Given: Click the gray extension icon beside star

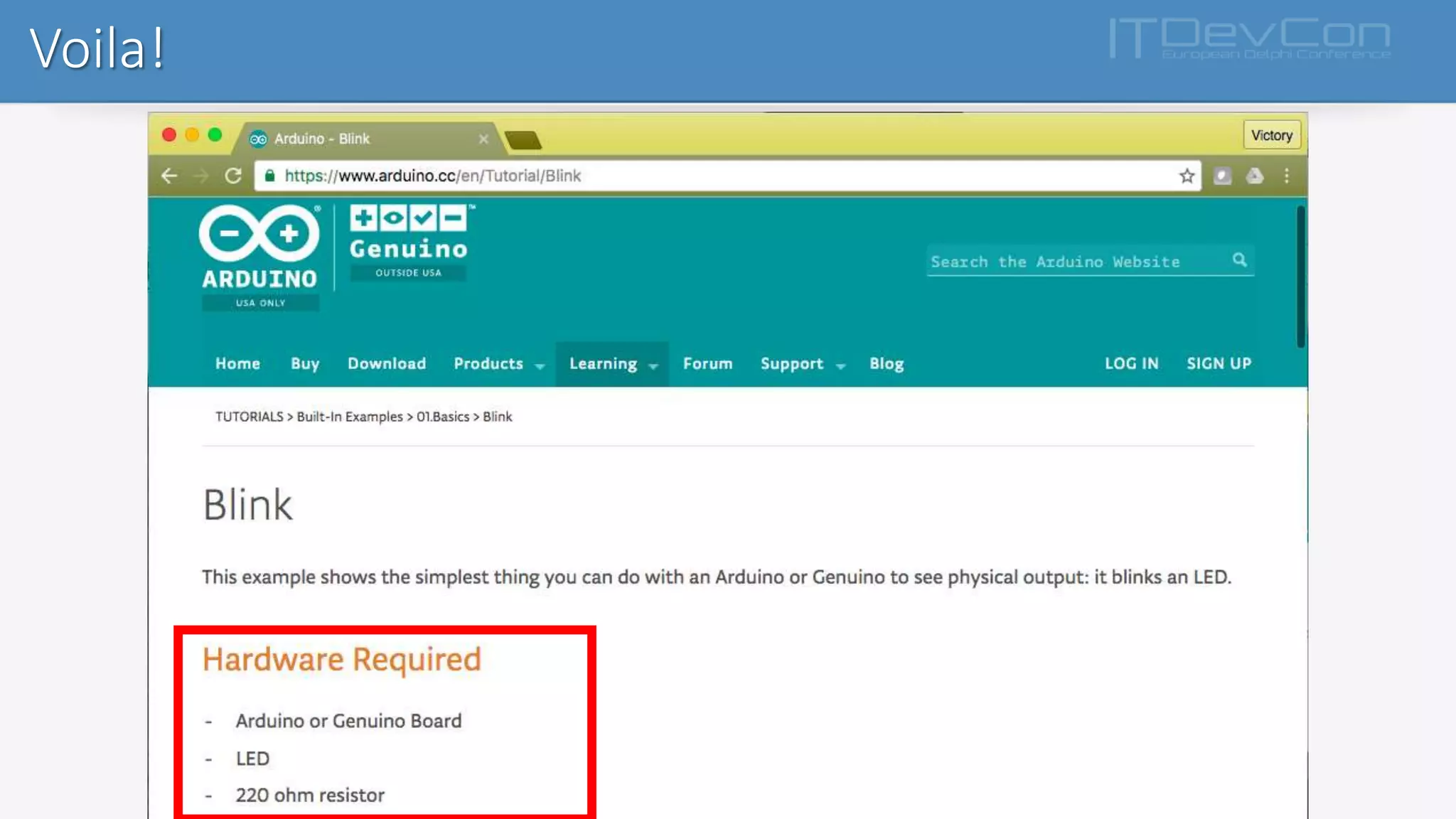Looking at the screenshot, I should [x=1222, y=176].
